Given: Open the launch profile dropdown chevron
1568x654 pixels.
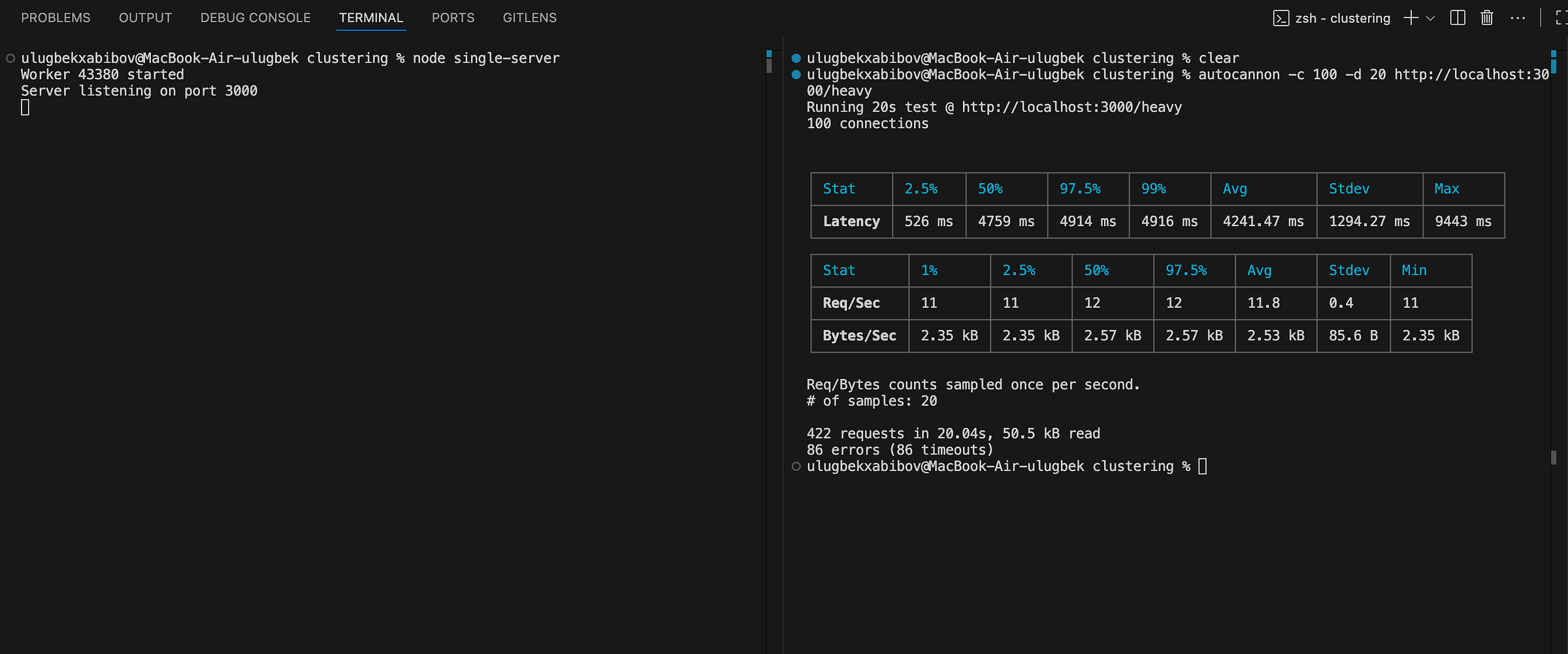Looking at the screenshot, I should click(x=1430, y=18).
